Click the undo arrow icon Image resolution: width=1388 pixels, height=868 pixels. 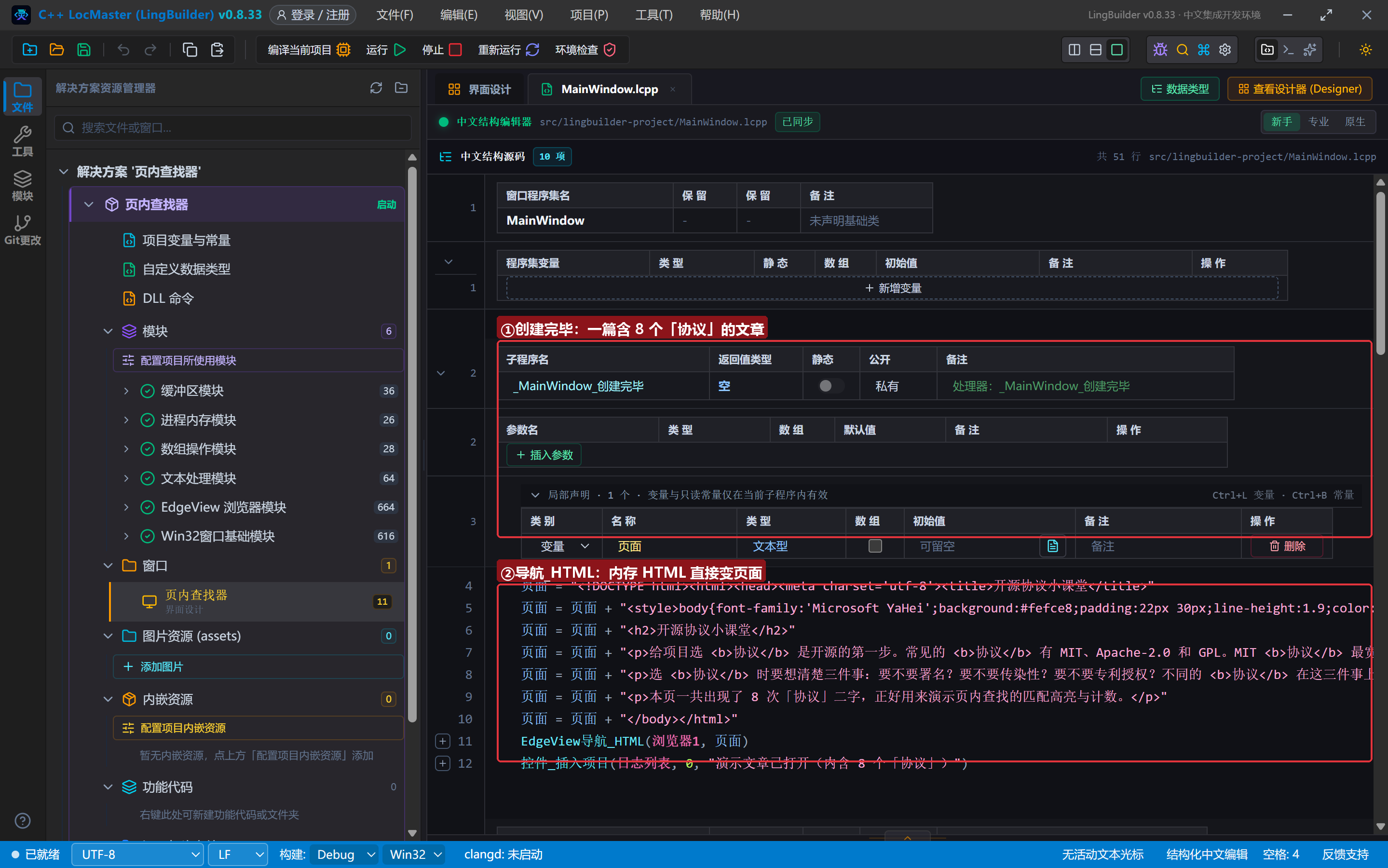123,50
